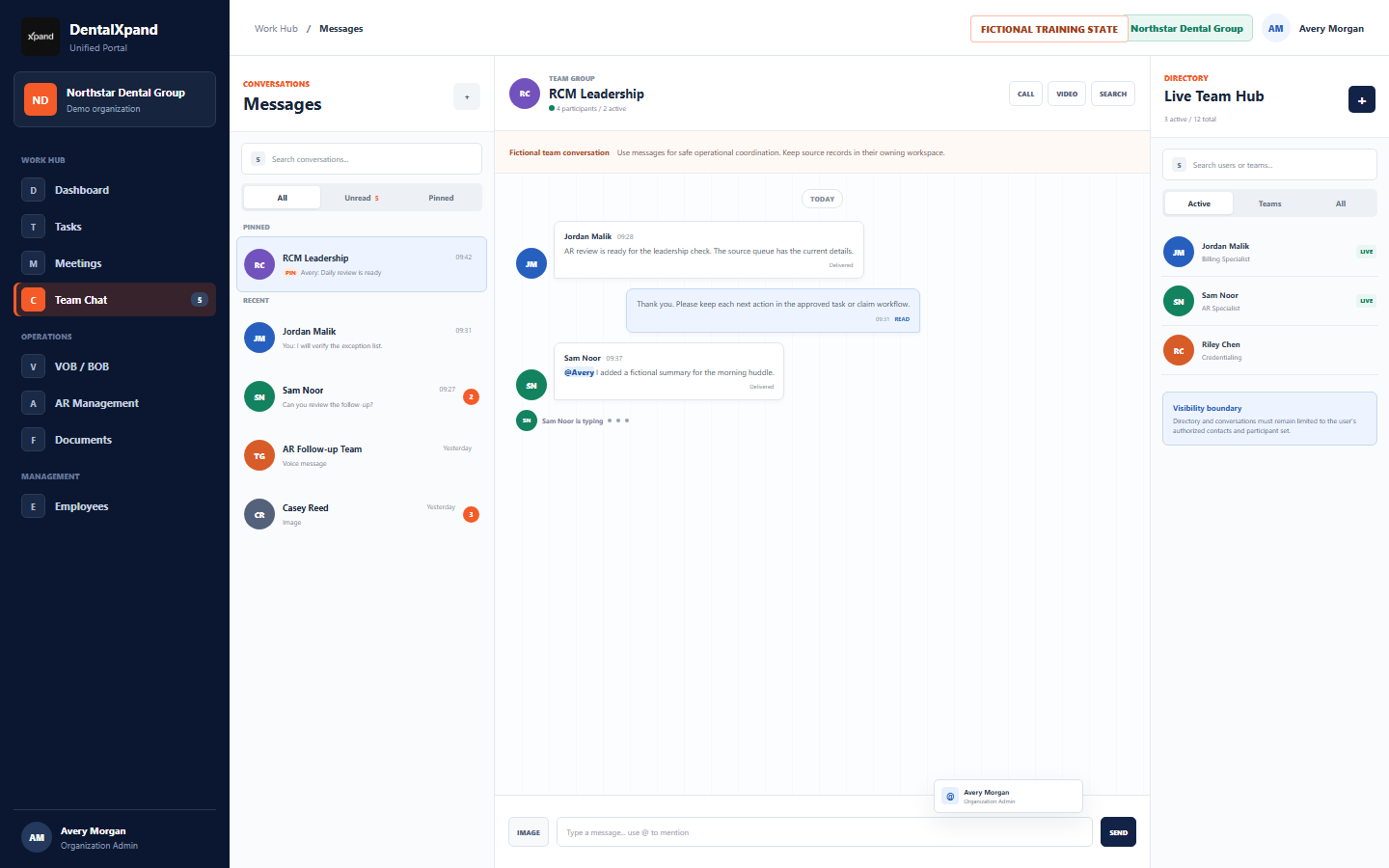This screenshot has width=1389, height=868.
Task: Click Jordan Malik's JM directory avatar
Action: point(1179,252)
